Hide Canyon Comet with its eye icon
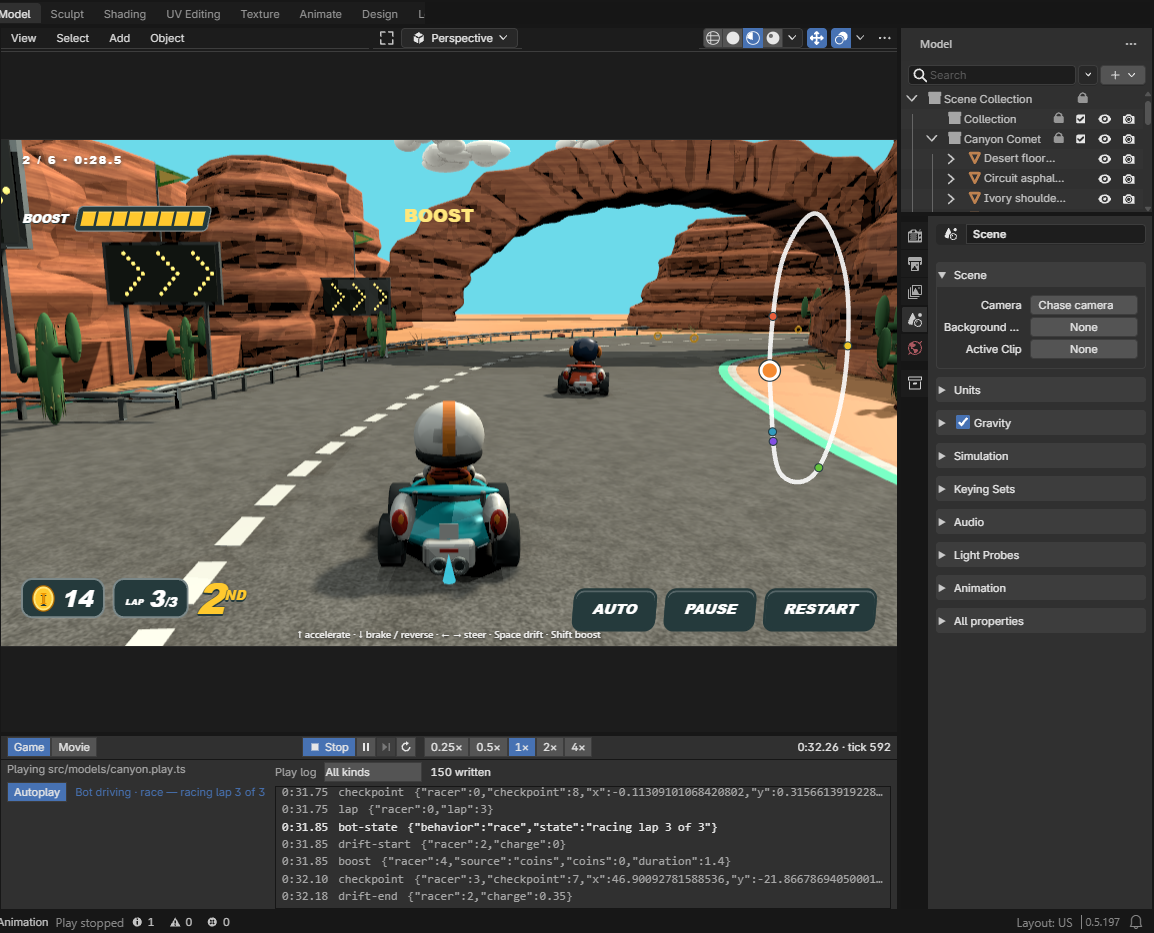 [1104, 139]
